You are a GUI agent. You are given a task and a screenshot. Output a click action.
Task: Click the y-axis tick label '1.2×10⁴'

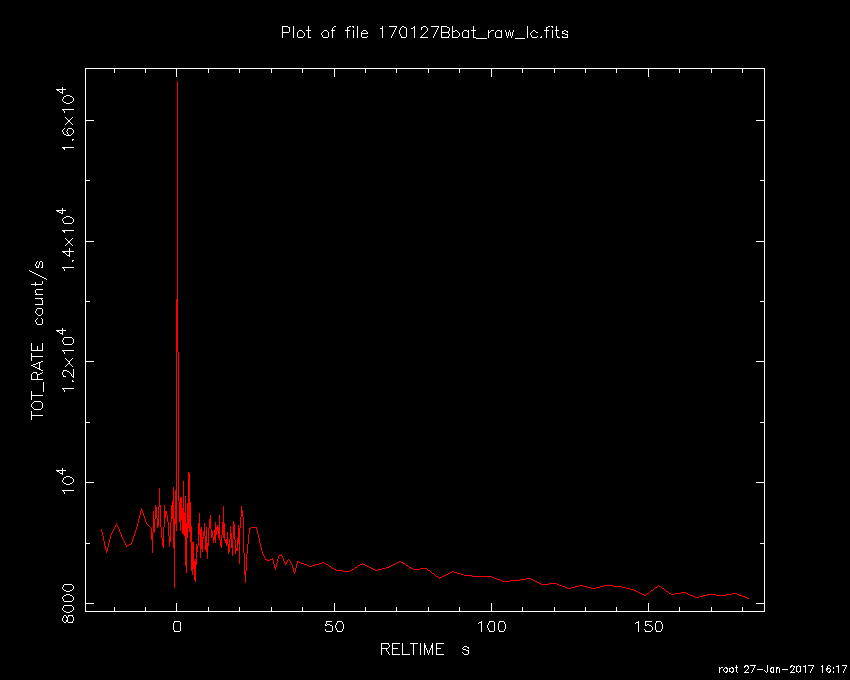point(66,361)
